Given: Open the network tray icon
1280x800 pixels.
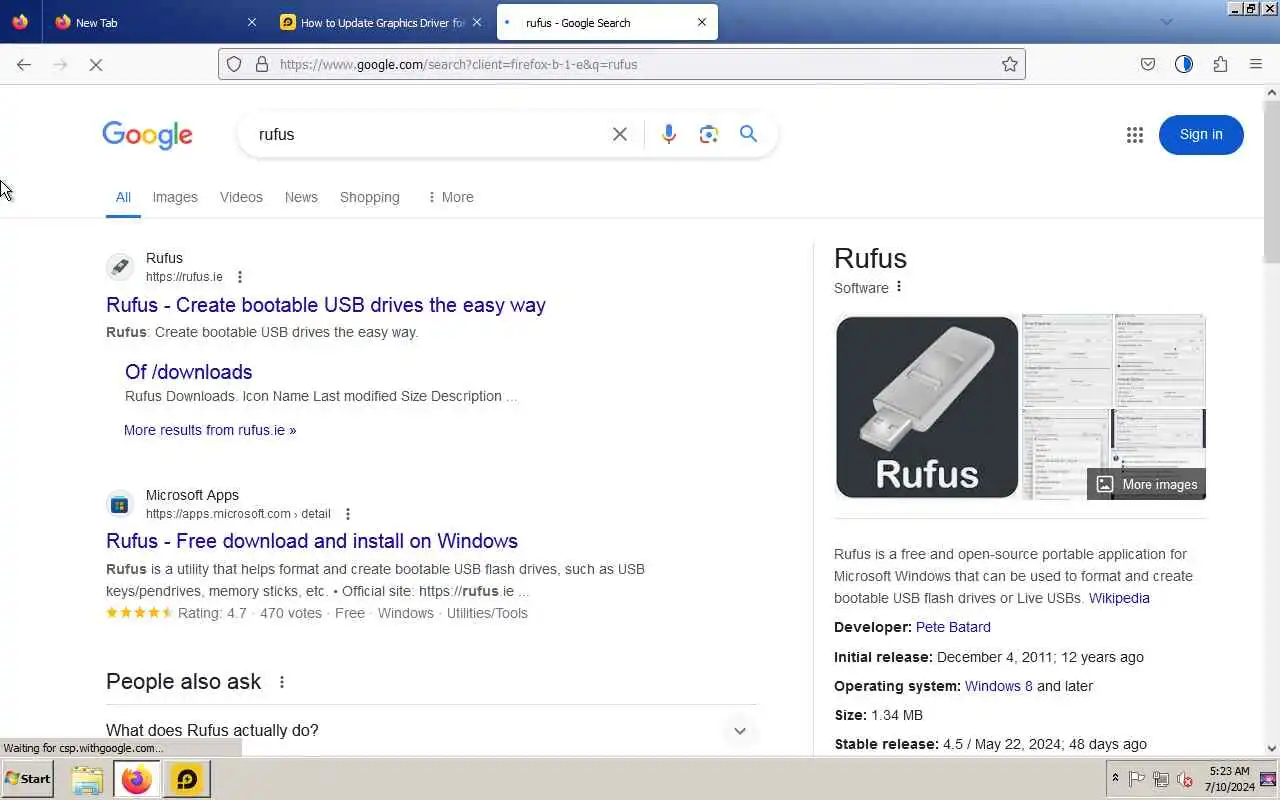Looking at the screenshot, I should pyautogui.click(x=1161, y=779).
